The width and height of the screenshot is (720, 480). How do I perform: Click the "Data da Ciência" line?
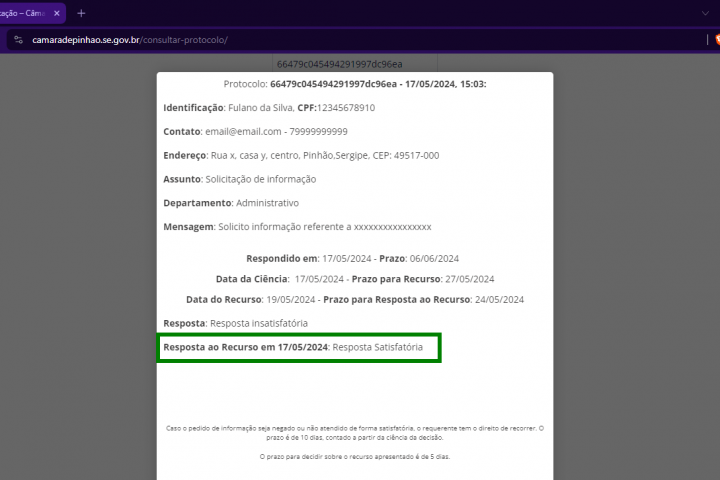pyautogui.click(x=354, y=279)
